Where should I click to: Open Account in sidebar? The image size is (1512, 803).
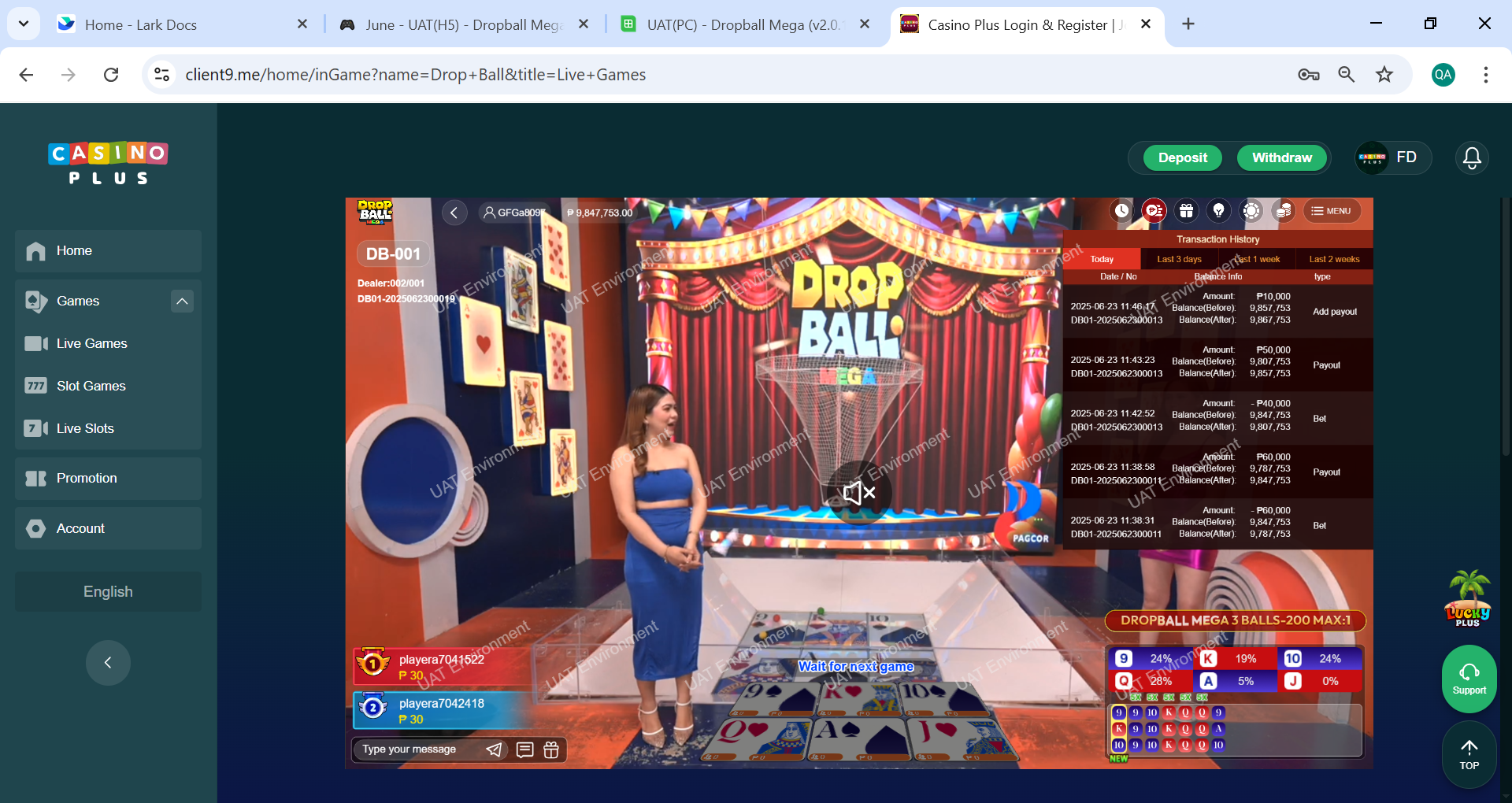(108, 528)
